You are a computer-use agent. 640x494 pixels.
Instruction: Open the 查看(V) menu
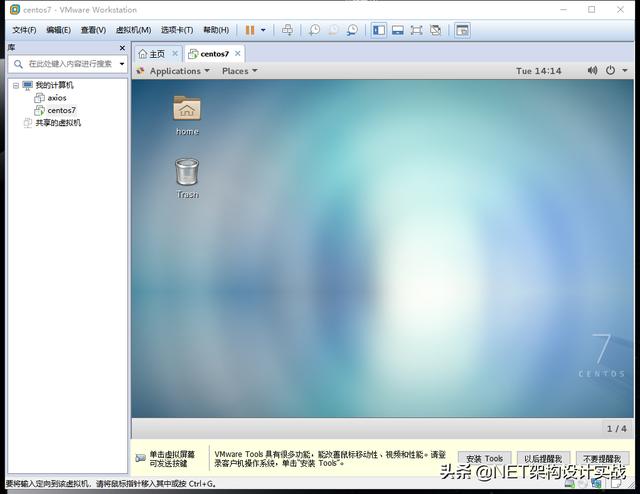click(x=93, y=30)
